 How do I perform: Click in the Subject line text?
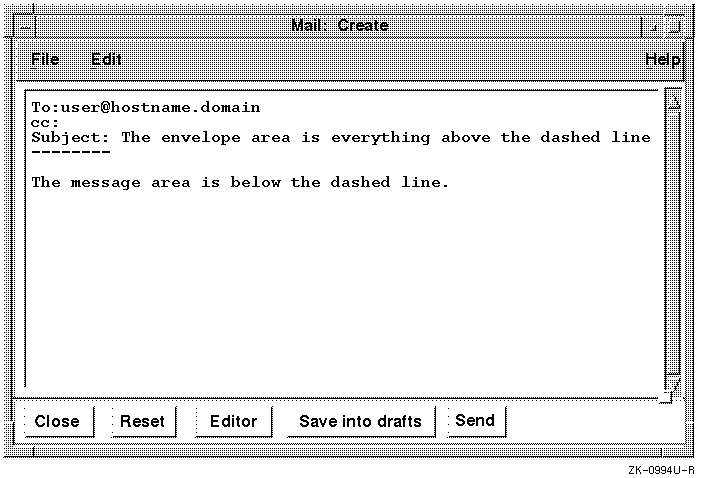tap(340, 137)
